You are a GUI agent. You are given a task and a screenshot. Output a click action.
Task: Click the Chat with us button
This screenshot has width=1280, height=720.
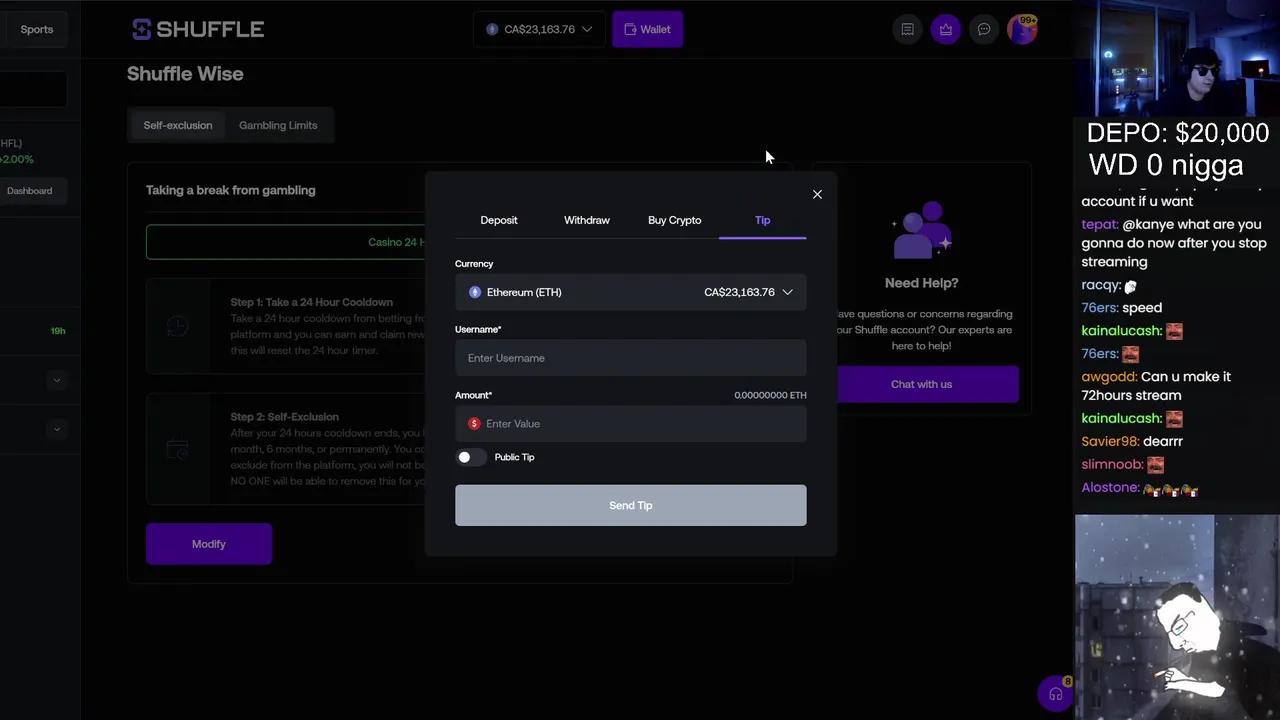(x=921, y=384)
